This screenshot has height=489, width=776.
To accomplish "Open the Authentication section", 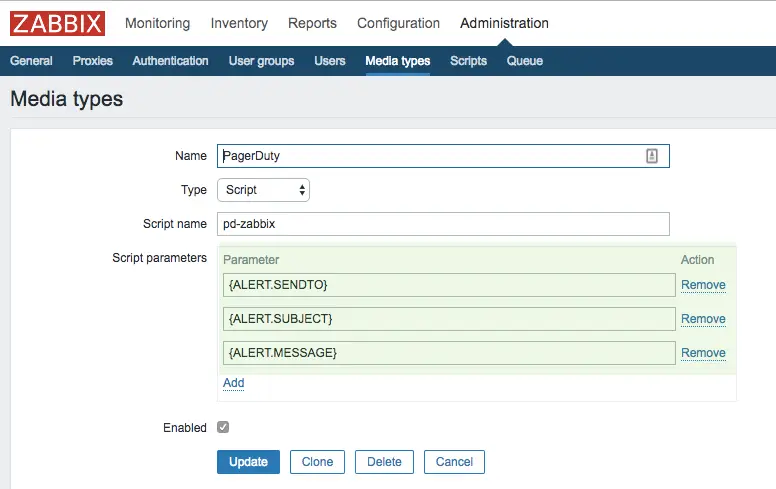I will [x=170, y=61].
